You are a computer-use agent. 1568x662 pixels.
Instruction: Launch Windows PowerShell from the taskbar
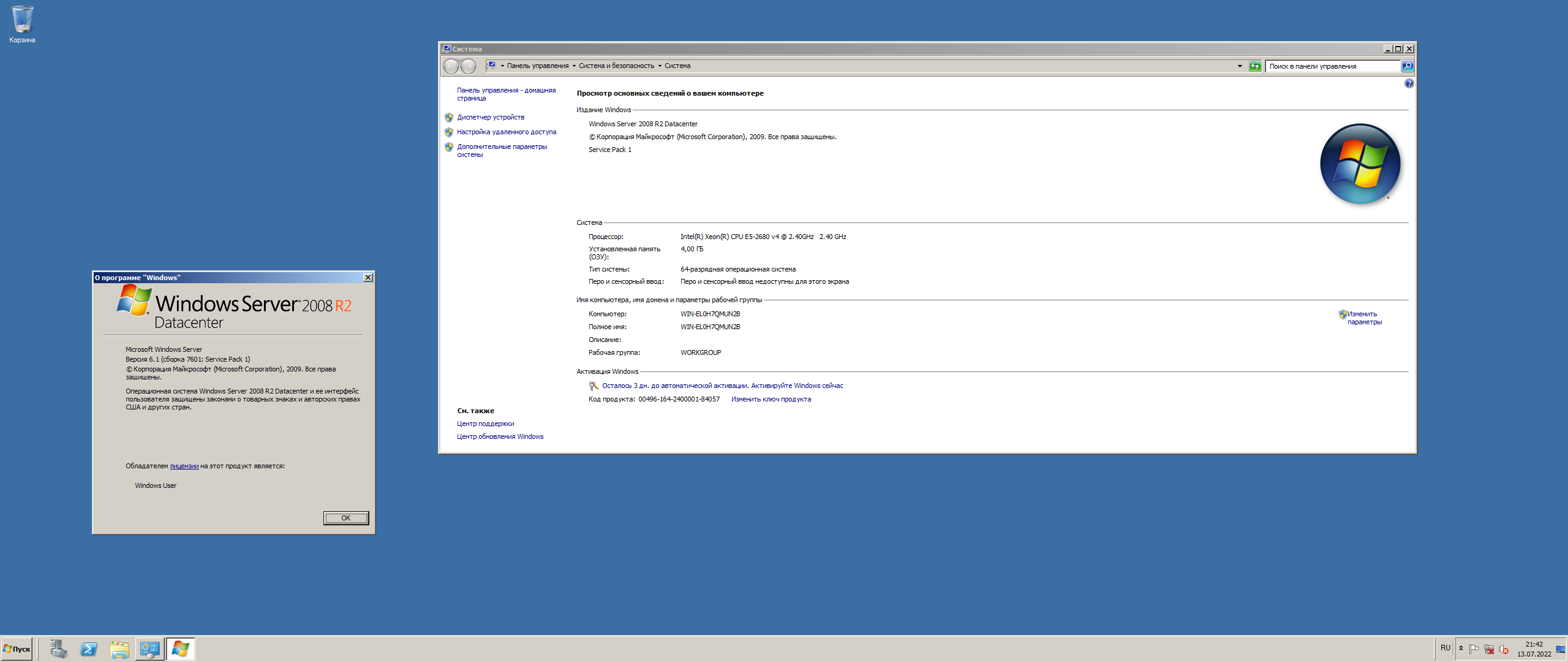click(89, 649)
